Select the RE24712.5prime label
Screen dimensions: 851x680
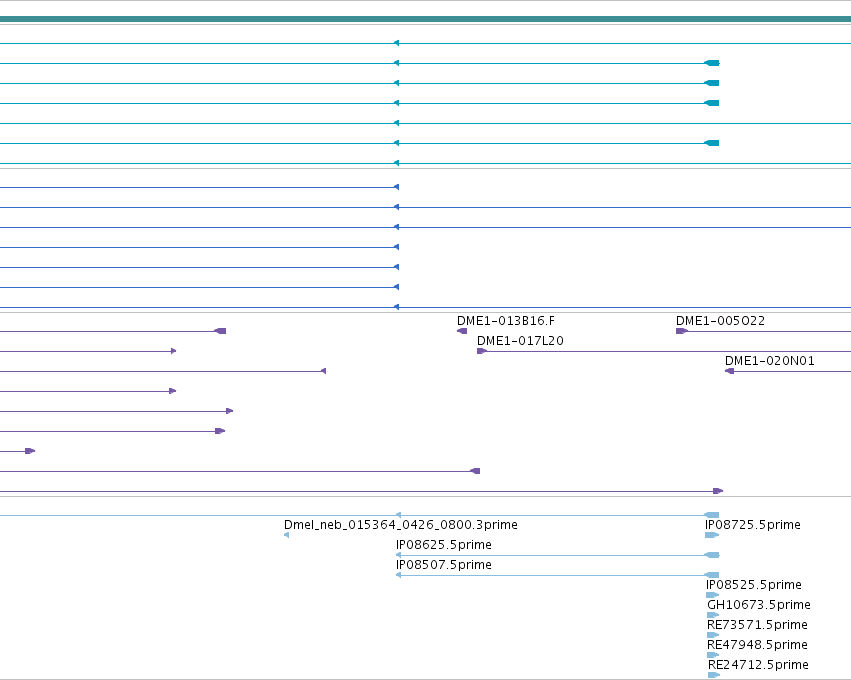click(758, 665)
